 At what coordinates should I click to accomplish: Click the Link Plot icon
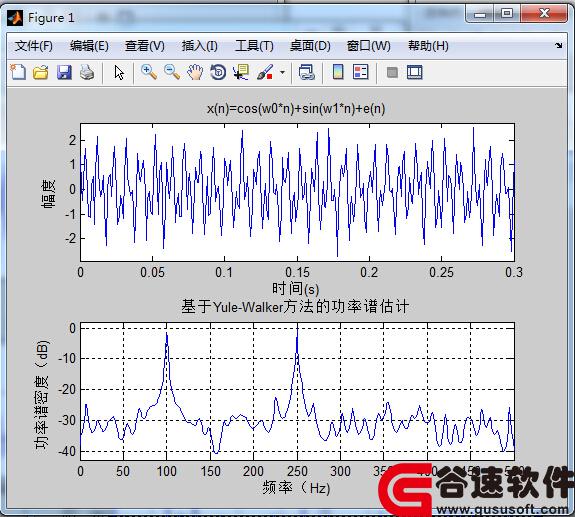tap(307, 72)
